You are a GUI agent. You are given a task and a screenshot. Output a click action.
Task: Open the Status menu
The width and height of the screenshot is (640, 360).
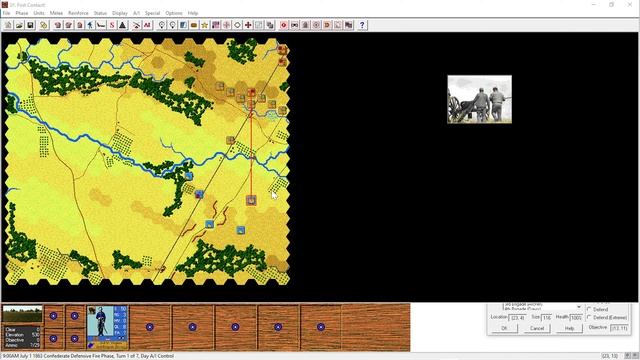pyautogui.click(x=100, y=13)
